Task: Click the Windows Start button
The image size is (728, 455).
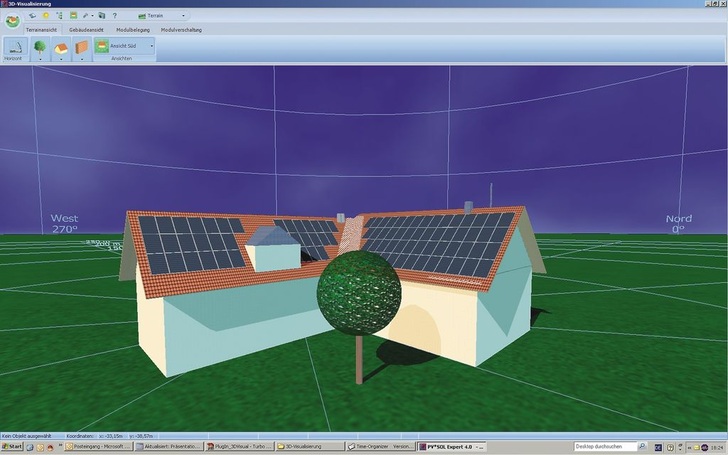Action: pos(12,447)
